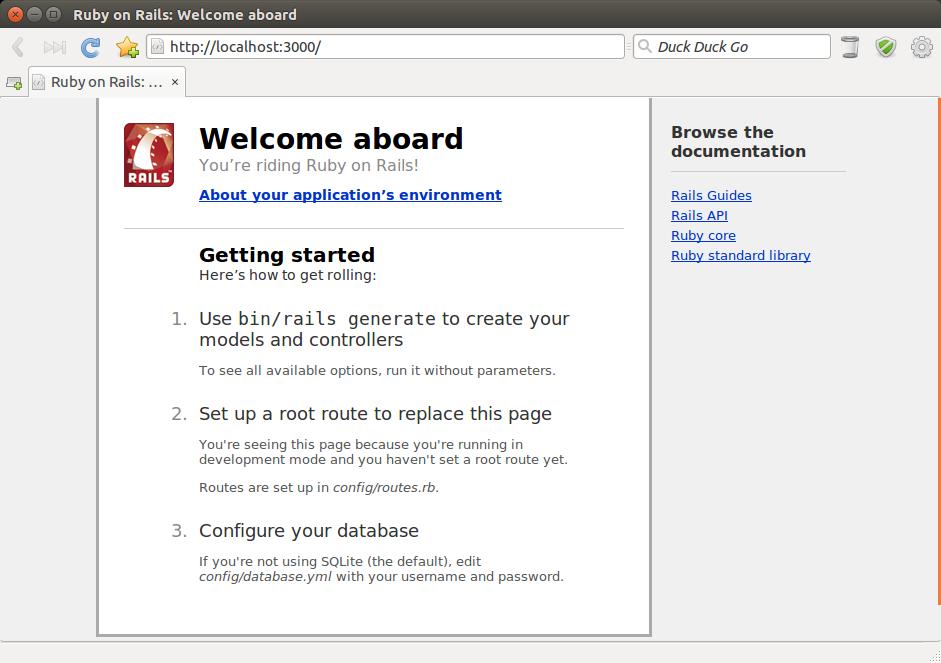Click 'To see all available options' sentence
The image size is (941, 663).
[x=377, y=371]
